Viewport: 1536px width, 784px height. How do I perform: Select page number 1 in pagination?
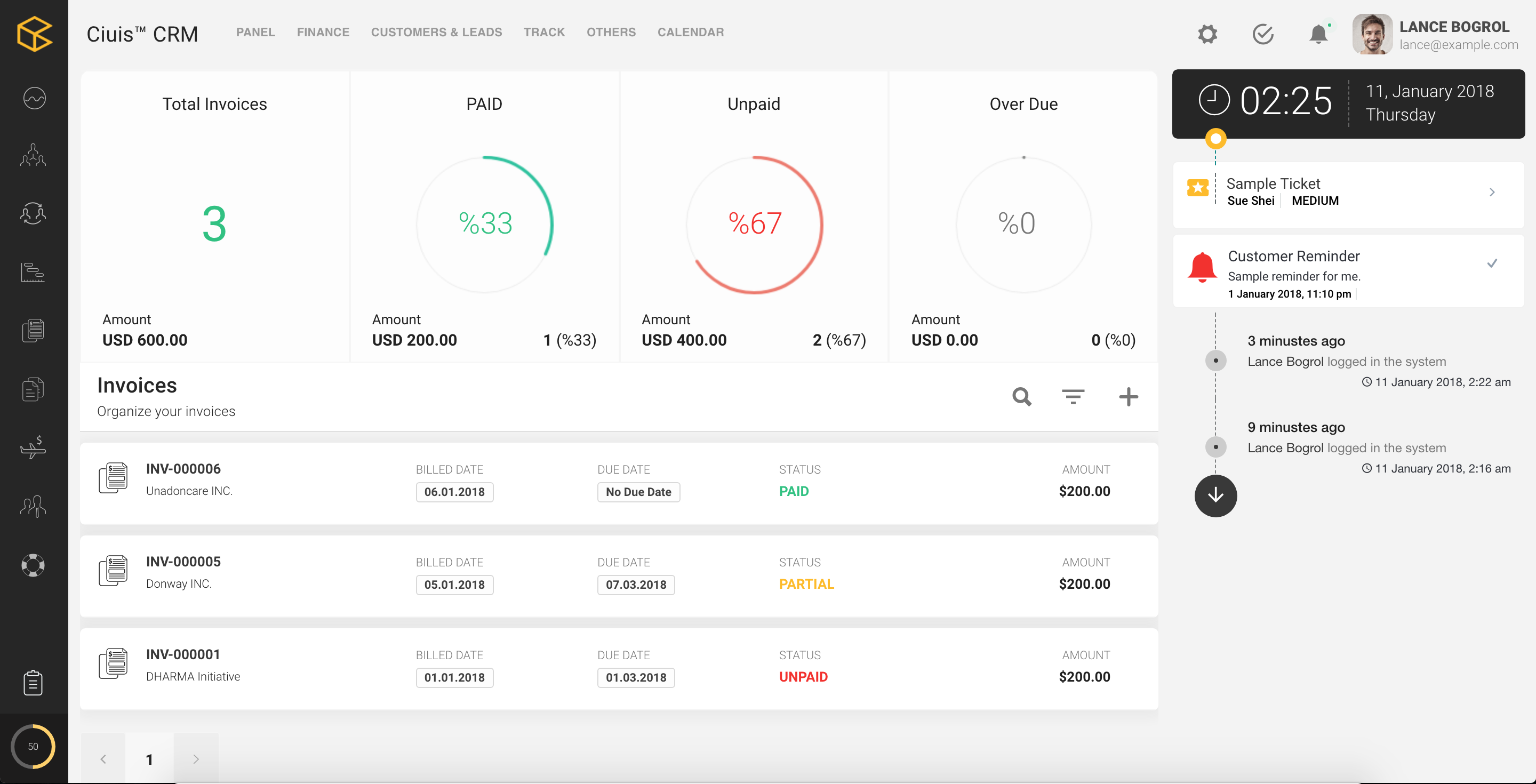(149, 759)
